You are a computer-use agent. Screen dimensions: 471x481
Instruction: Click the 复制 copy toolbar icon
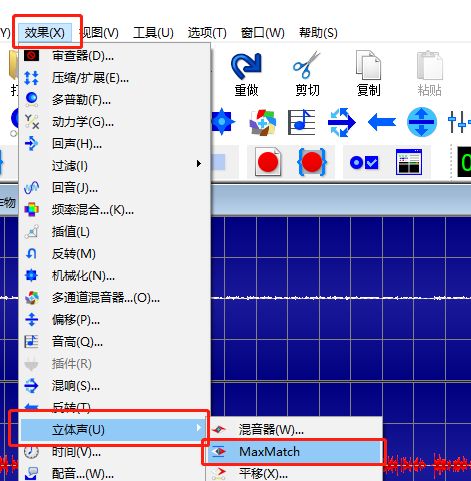pyautogui.click(x=368, y=74)
